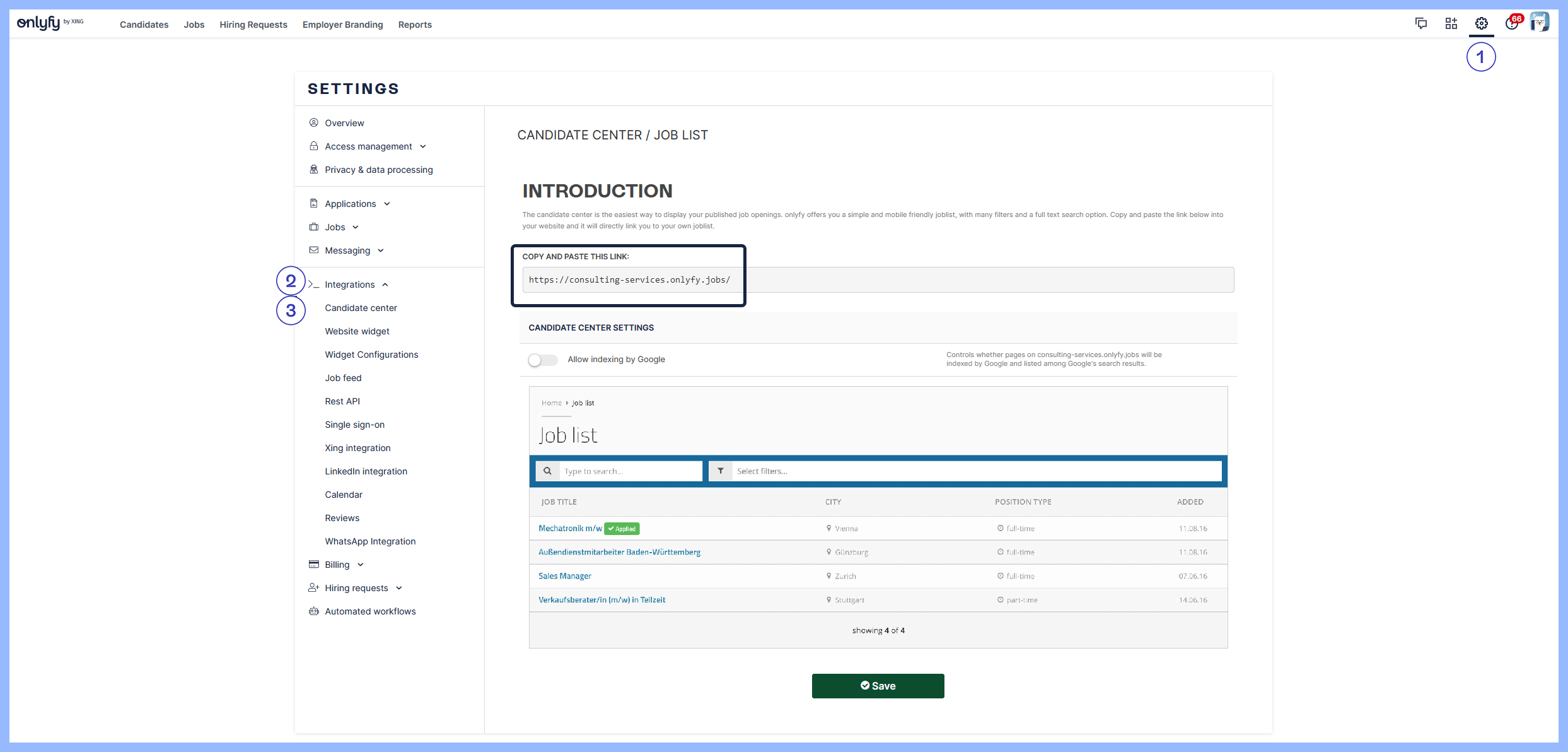
Task: Open the Candidates menu
Action: point(144,25)
